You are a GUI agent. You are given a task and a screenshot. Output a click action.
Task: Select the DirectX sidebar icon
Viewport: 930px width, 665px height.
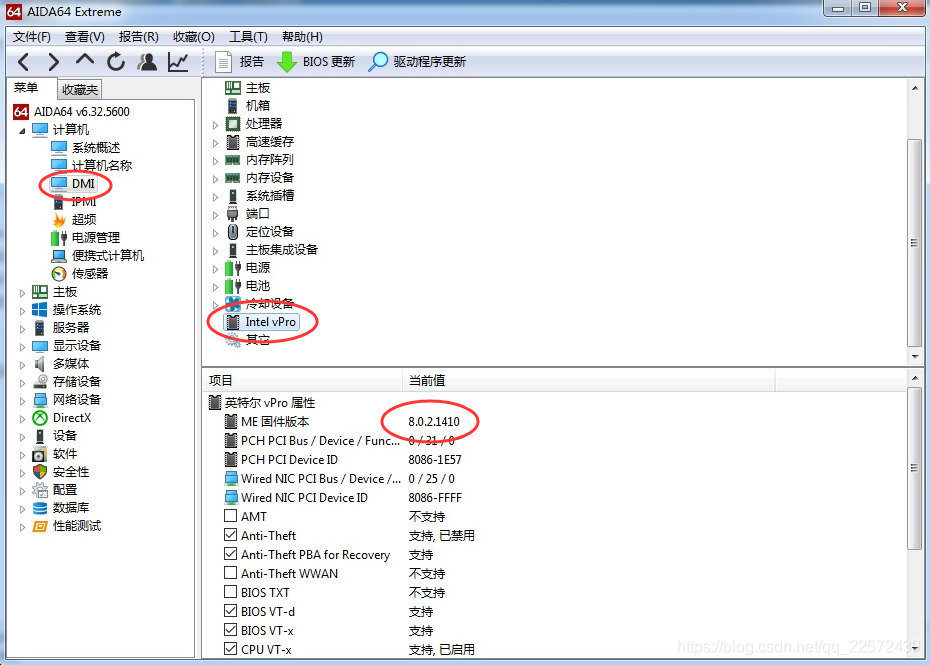[40, 418]
